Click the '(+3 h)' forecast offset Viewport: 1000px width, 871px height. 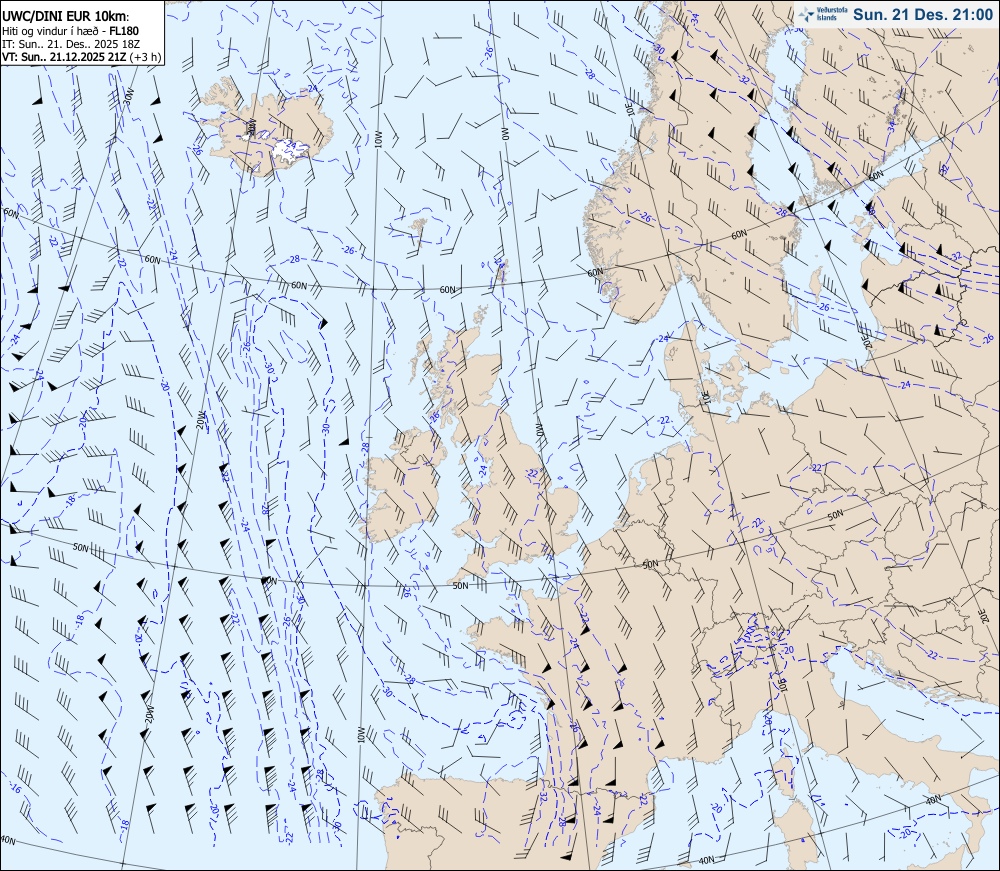point(145,56)
